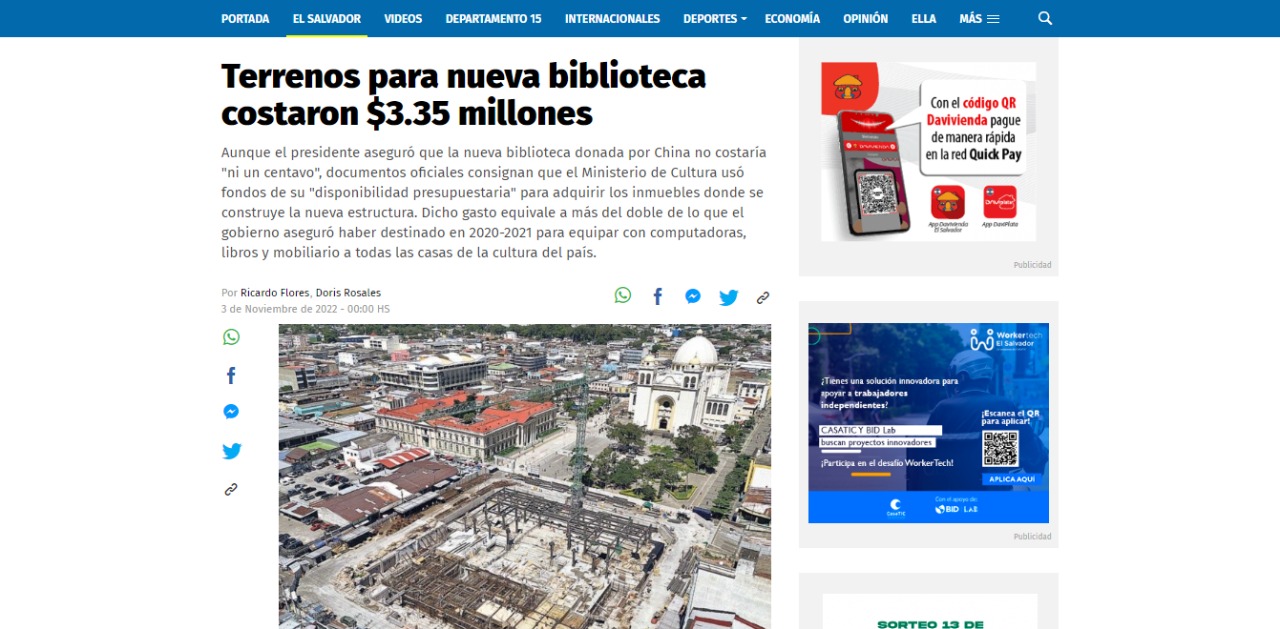Share via Twitter icon beside the byline

[x=729, y=297]
